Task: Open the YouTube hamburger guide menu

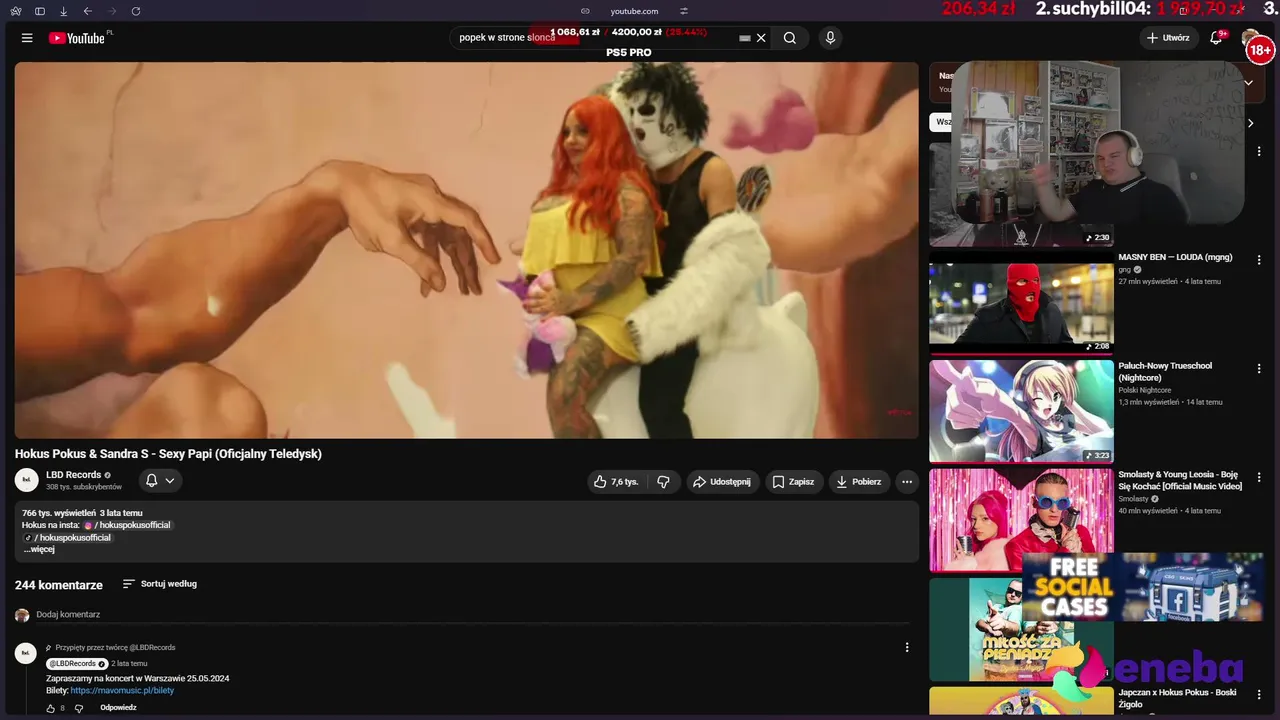Action: (x=27, y=38)
